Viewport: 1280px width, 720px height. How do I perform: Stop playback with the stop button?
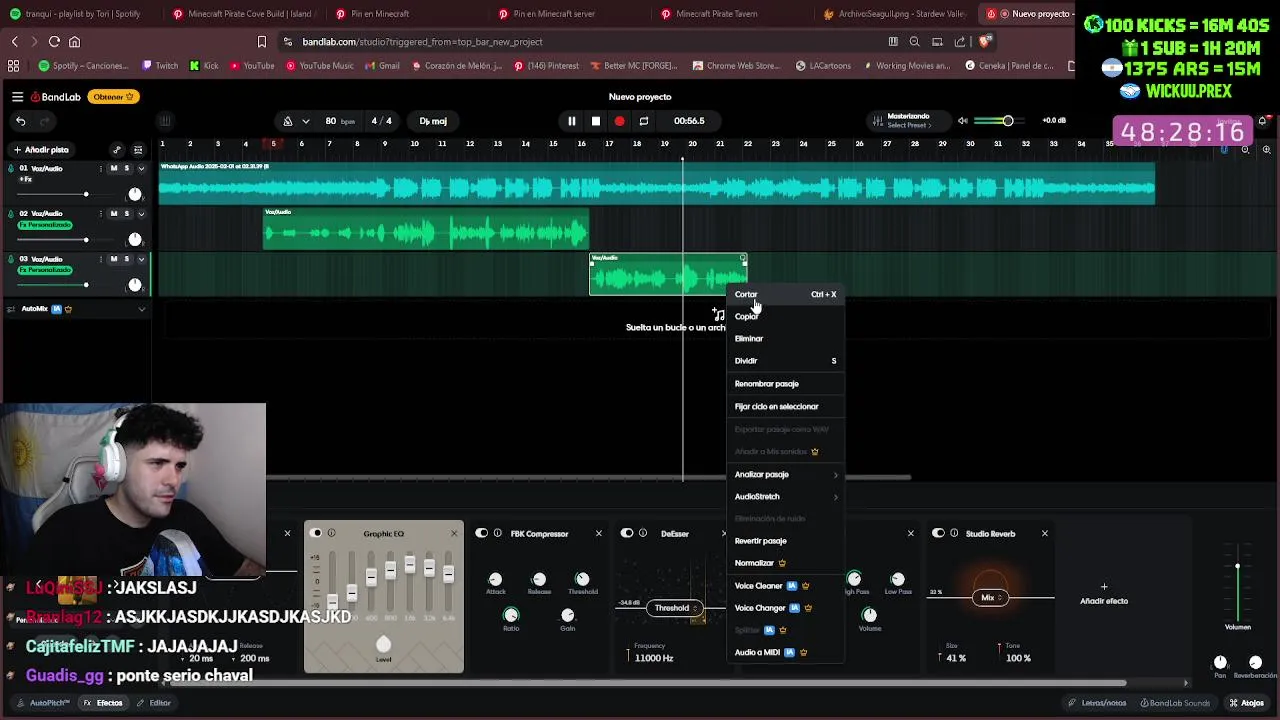(595, 121)
